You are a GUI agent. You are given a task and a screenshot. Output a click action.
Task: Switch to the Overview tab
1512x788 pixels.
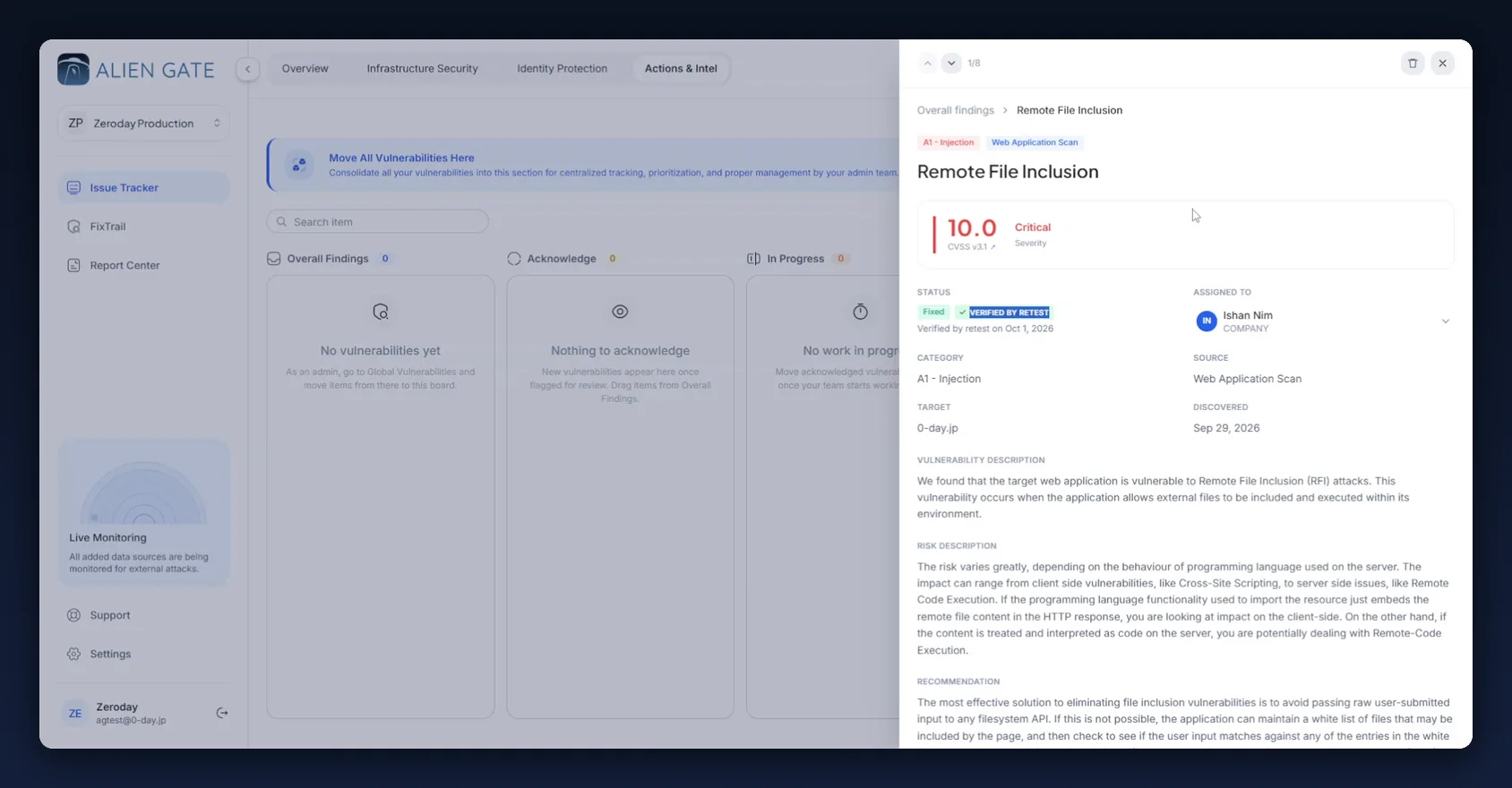tap(305, 69)
